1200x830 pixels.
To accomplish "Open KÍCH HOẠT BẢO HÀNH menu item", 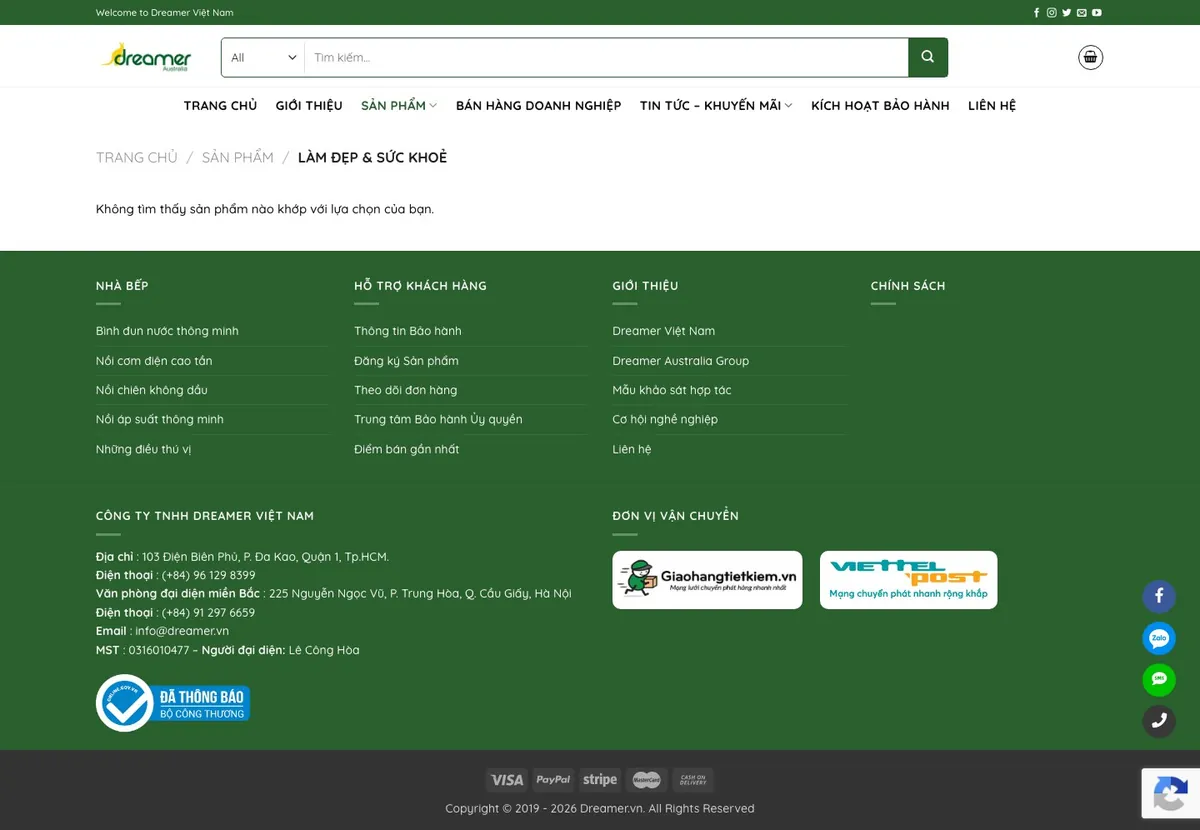I will click(x=880, y=106).
